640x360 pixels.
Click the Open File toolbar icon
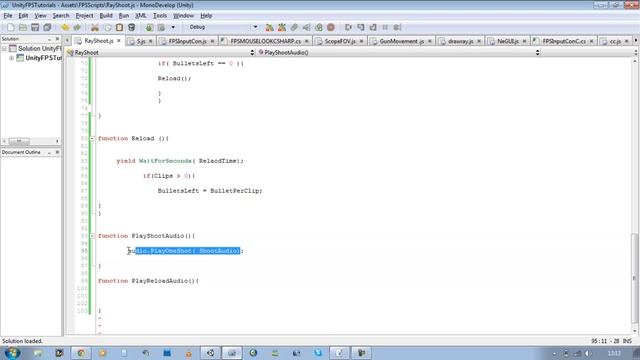(x=23, y=27)
